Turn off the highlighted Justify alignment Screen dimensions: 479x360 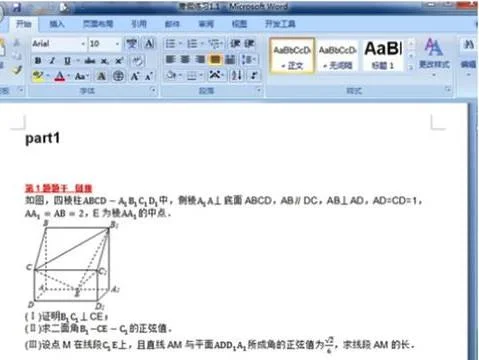point(215,60)
